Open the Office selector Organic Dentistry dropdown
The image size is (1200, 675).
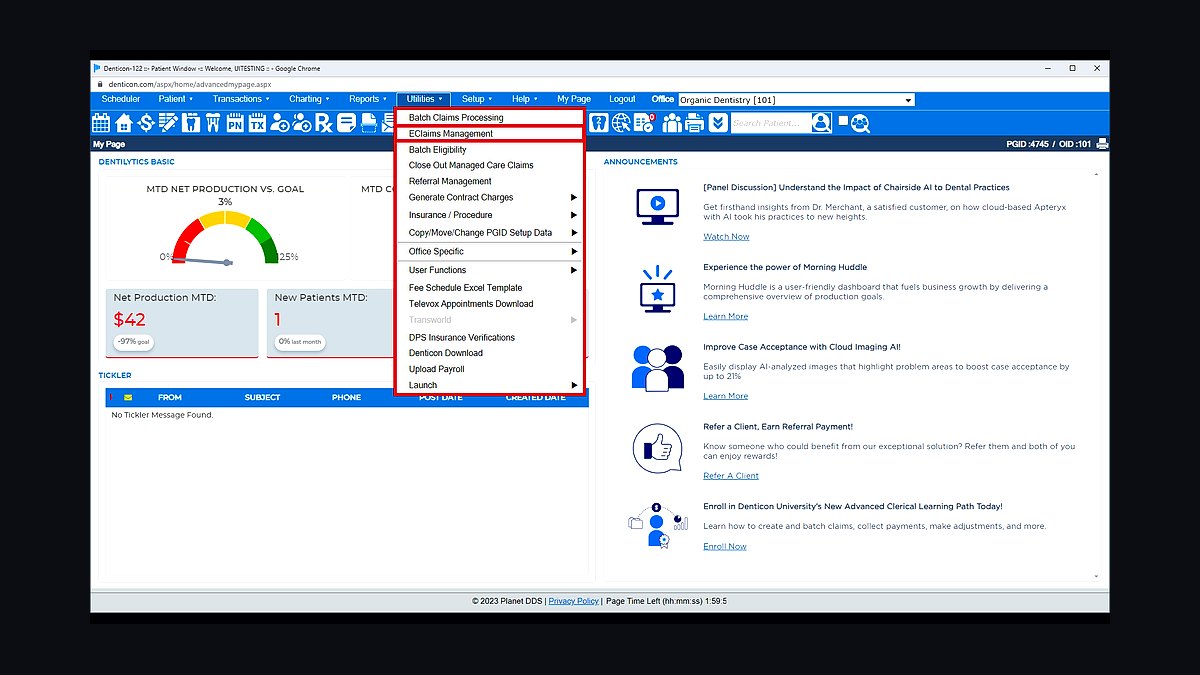pos(796,100)
